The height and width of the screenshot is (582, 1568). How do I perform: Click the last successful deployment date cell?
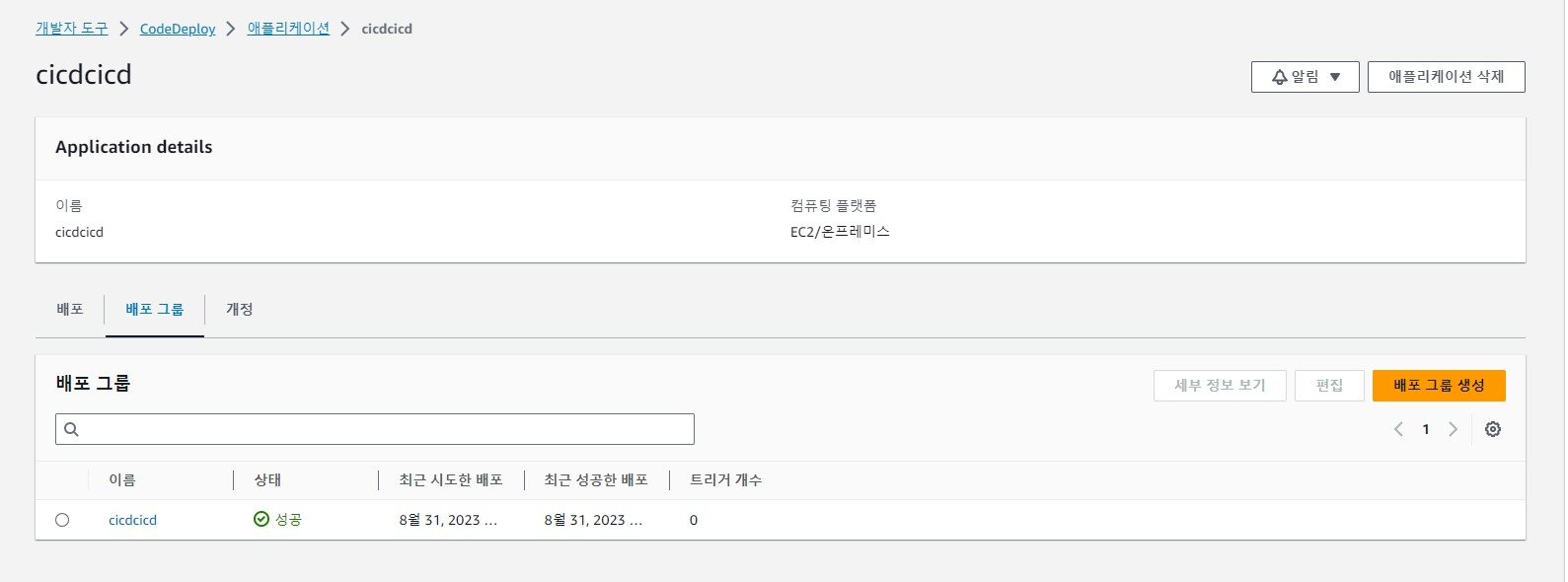tap(593, 520)
